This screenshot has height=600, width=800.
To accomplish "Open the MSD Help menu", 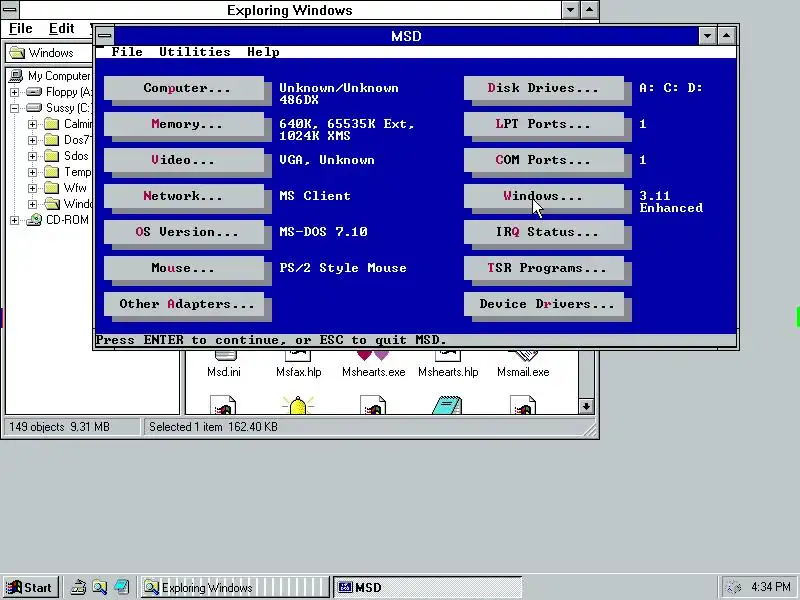I will [x=263, y=52].
